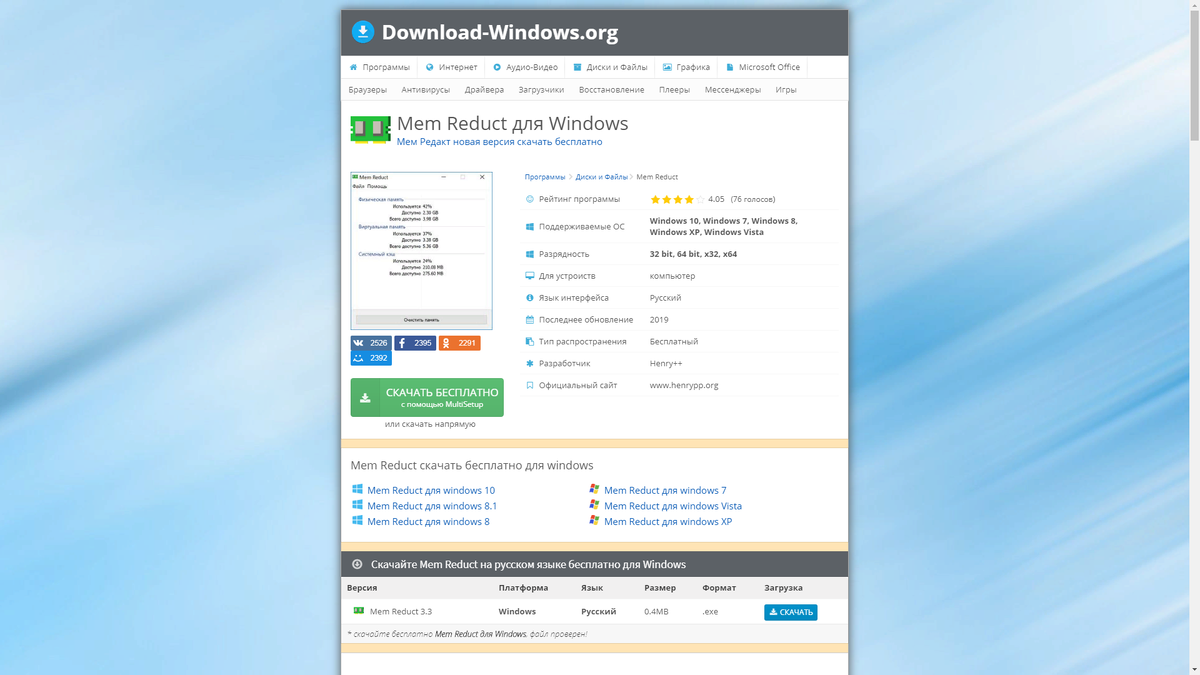Click the Последнее обновление calendar icon
Screen dimensions: 1200x675
point(530,320)
